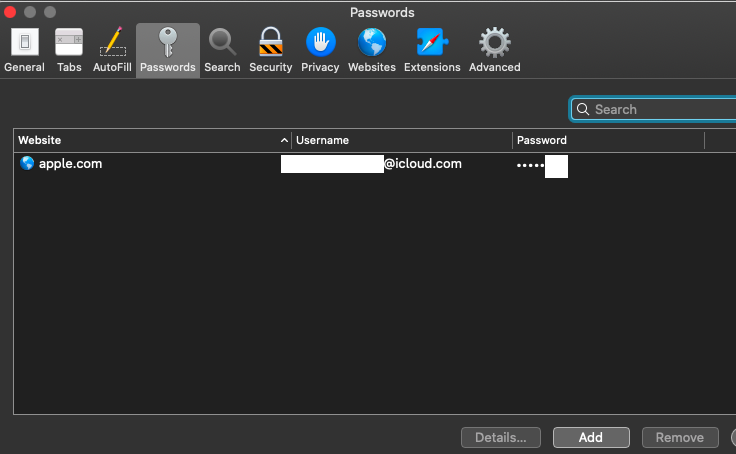Screen dimensions: 736x454
Task: Focus the password Search field
Action: 653,109
